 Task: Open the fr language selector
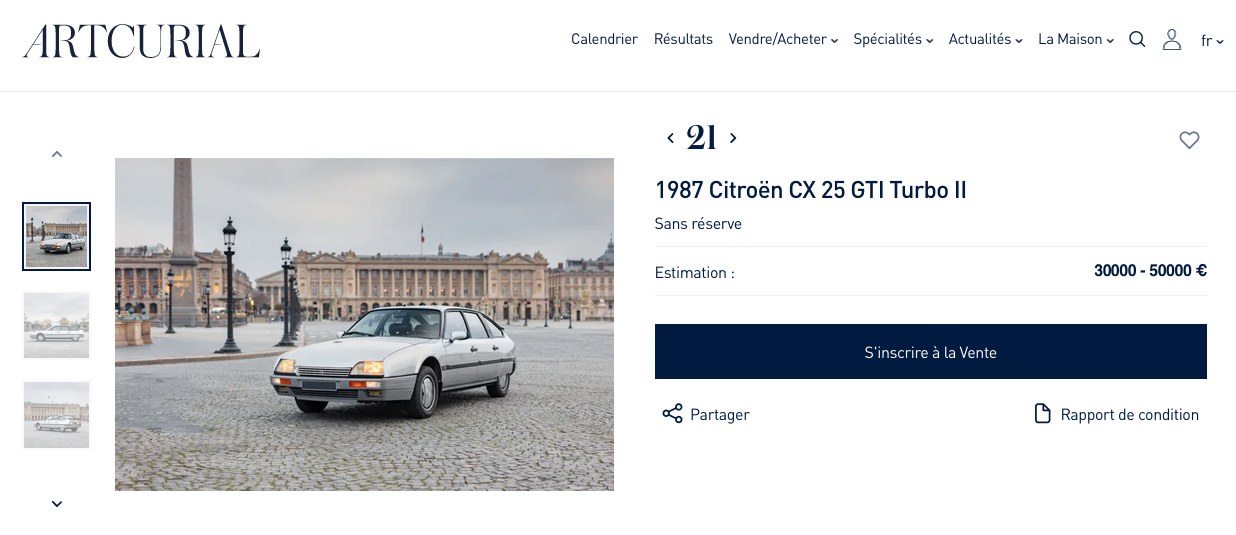click(x=1212, y=41)
